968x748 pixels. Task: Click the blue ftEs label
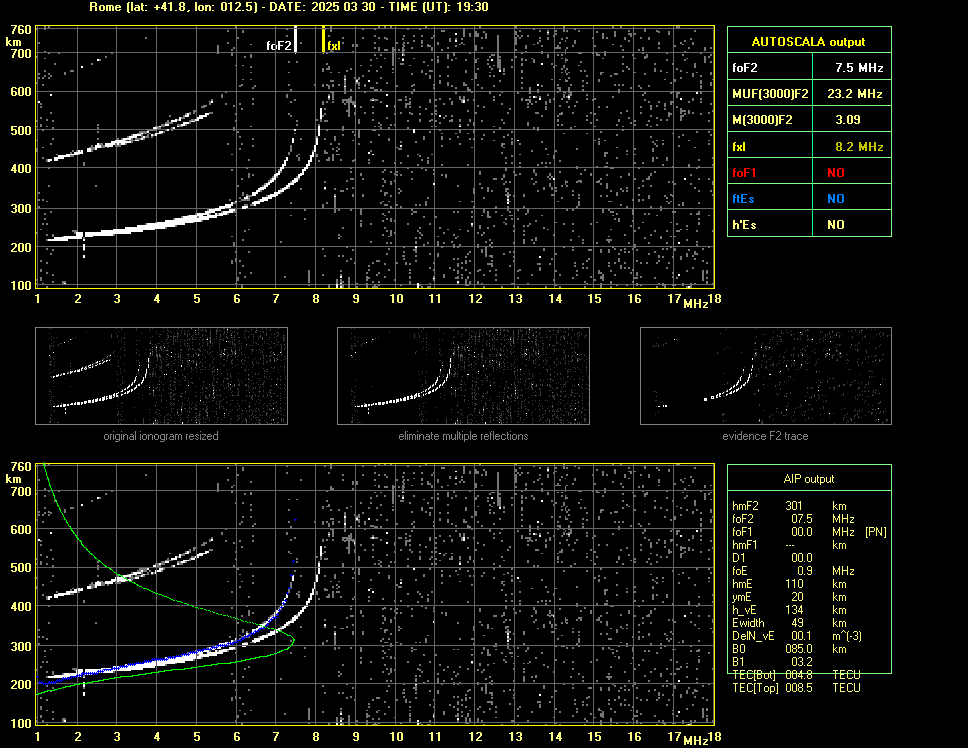(x=743, y=199)
